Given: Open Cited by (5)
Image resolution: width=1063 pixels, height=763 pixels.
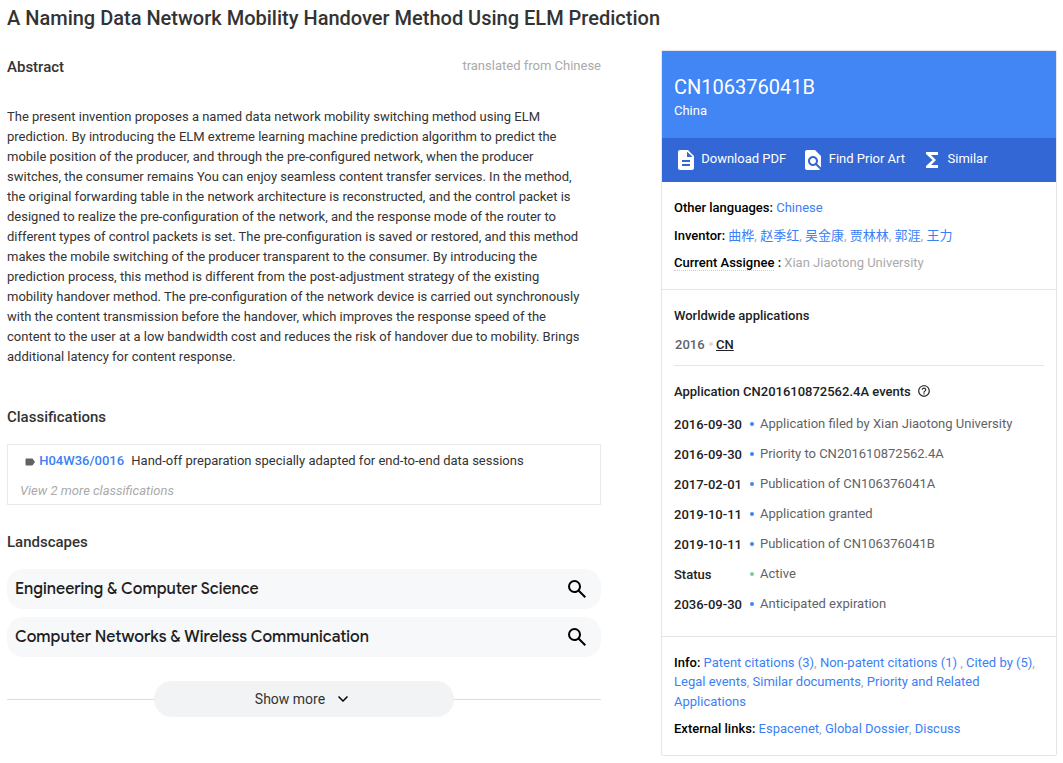Looking at the screenshot, I should pos(999,662).
